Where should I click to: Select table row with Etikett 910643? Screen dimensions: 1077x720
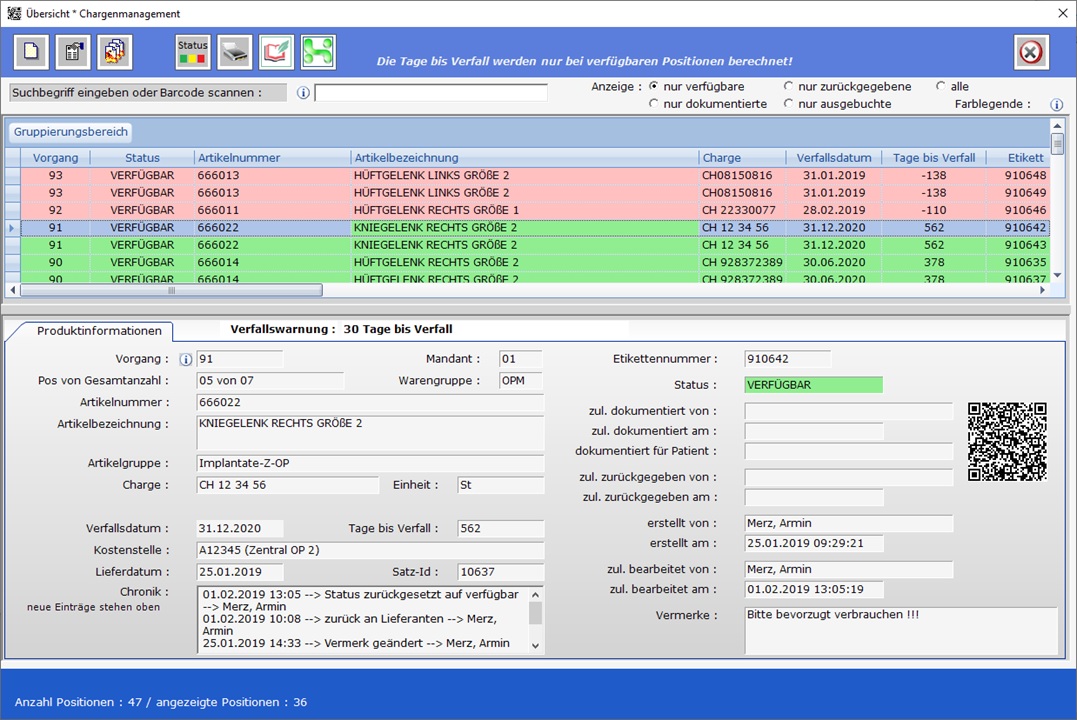click(535, 245)
